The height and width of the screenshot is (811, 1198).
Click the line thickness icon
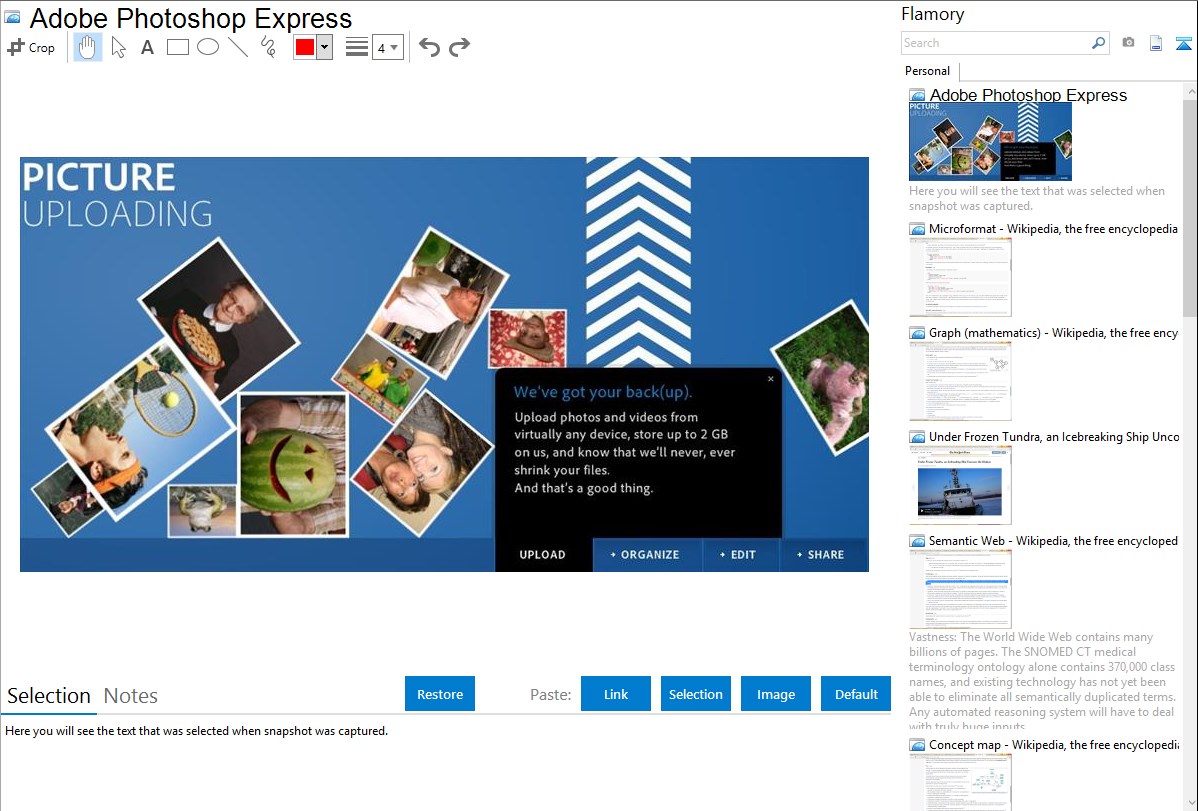tap(356, 47)
